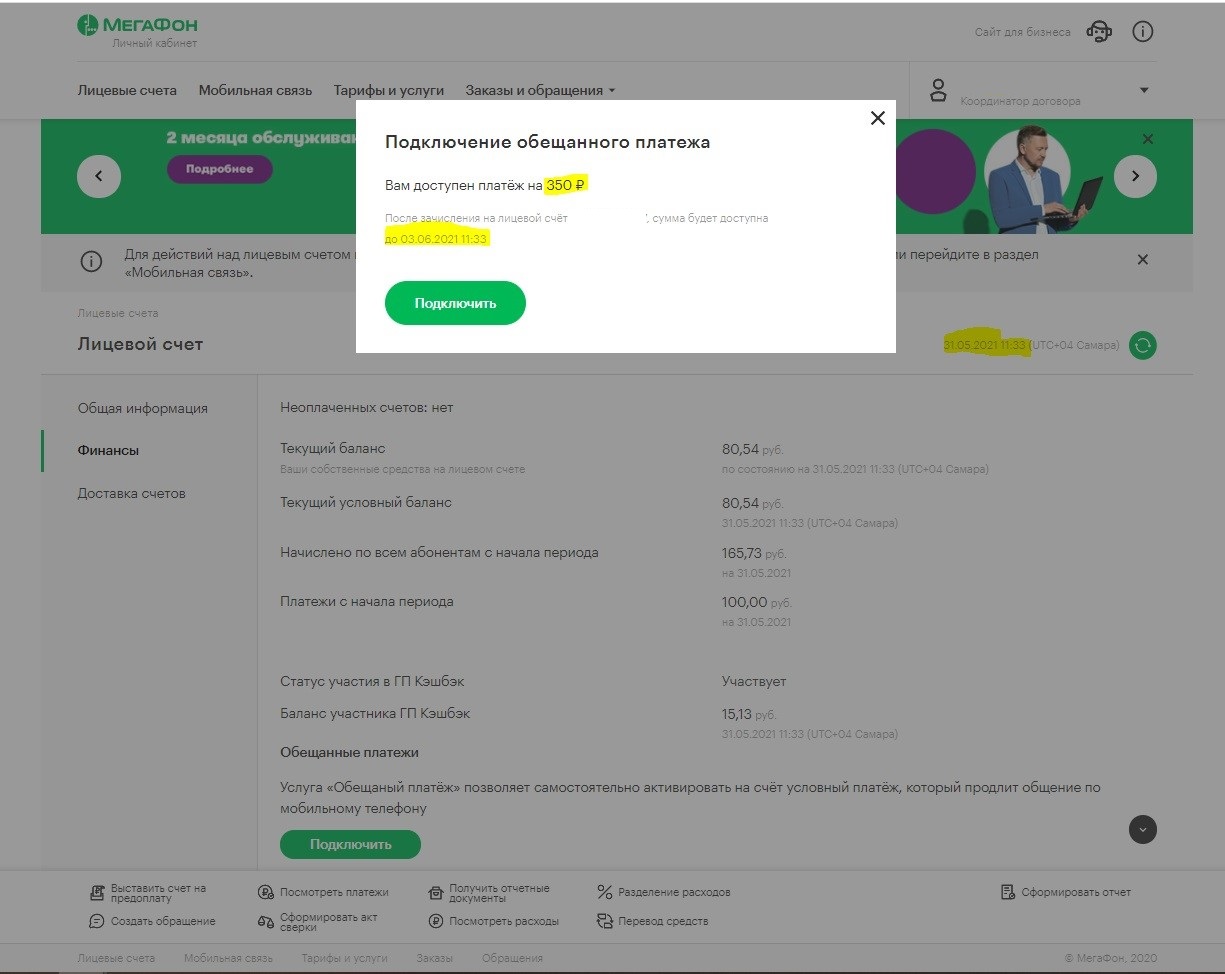Close the promised payment dialog
This screenshot has height=974, width=1225.
click(878, 118)
